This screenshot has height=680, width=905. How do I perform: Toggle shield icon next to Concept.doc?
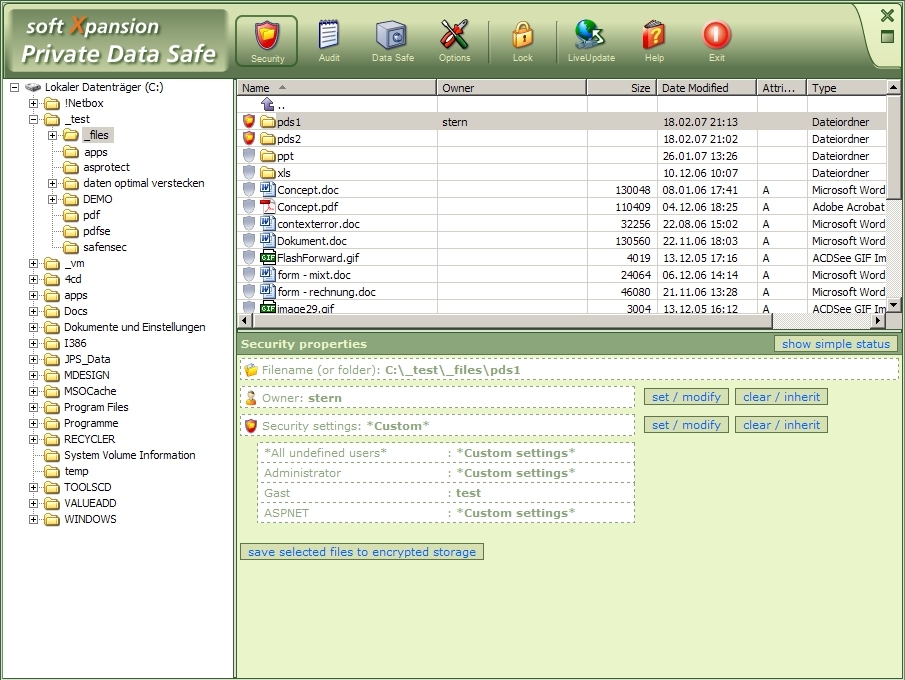[249, 190]
